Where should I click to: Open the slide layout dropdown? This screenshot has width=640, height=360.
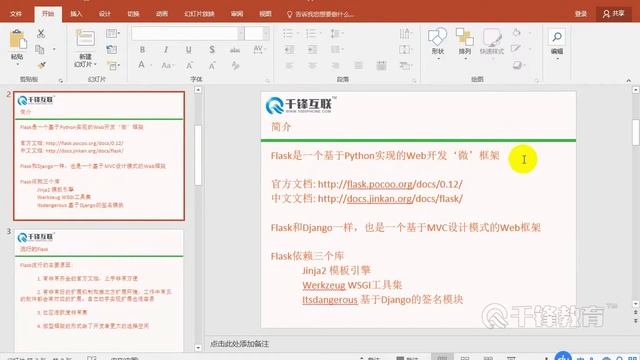point(113,33)
